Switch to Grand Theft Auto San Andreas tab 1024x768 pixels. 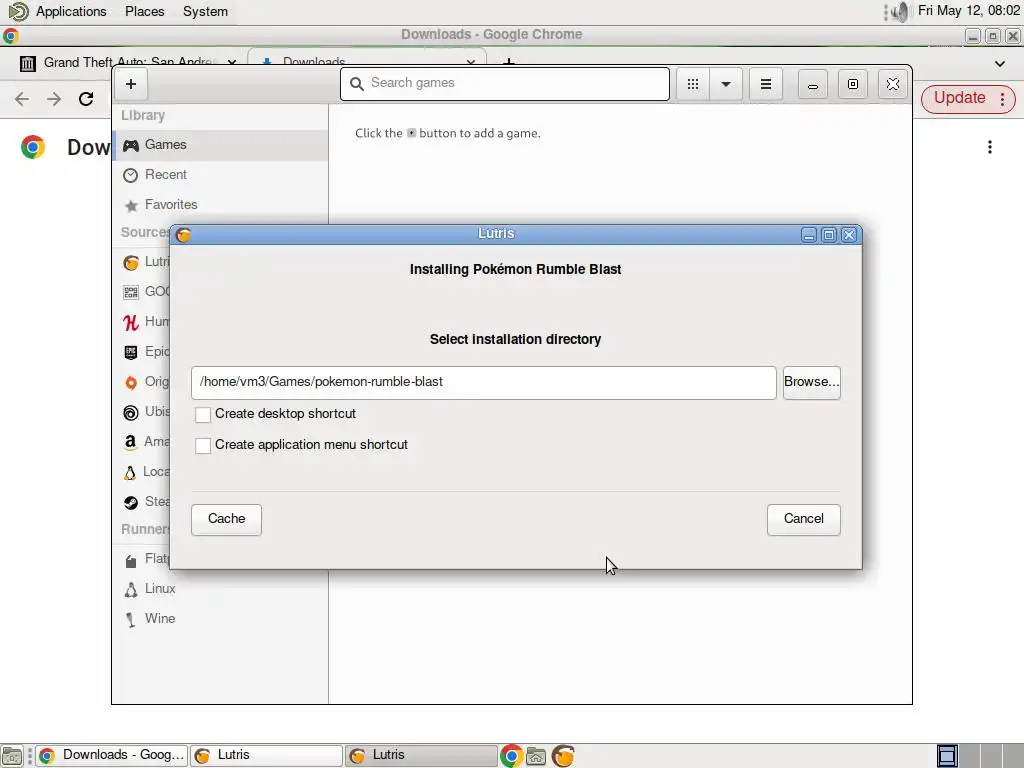(127, 63)
